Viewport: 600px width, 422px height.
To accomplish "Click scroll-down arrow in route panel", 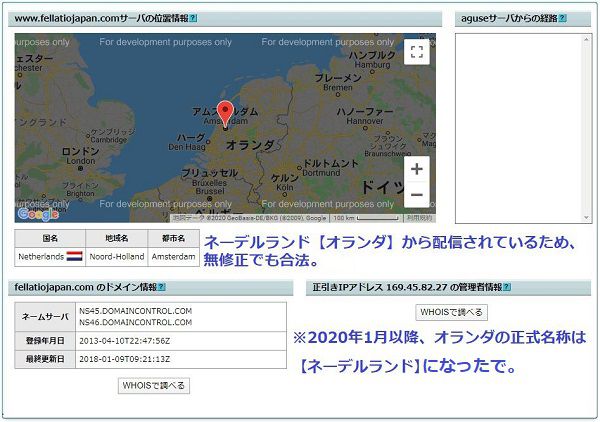I will 586,218.
